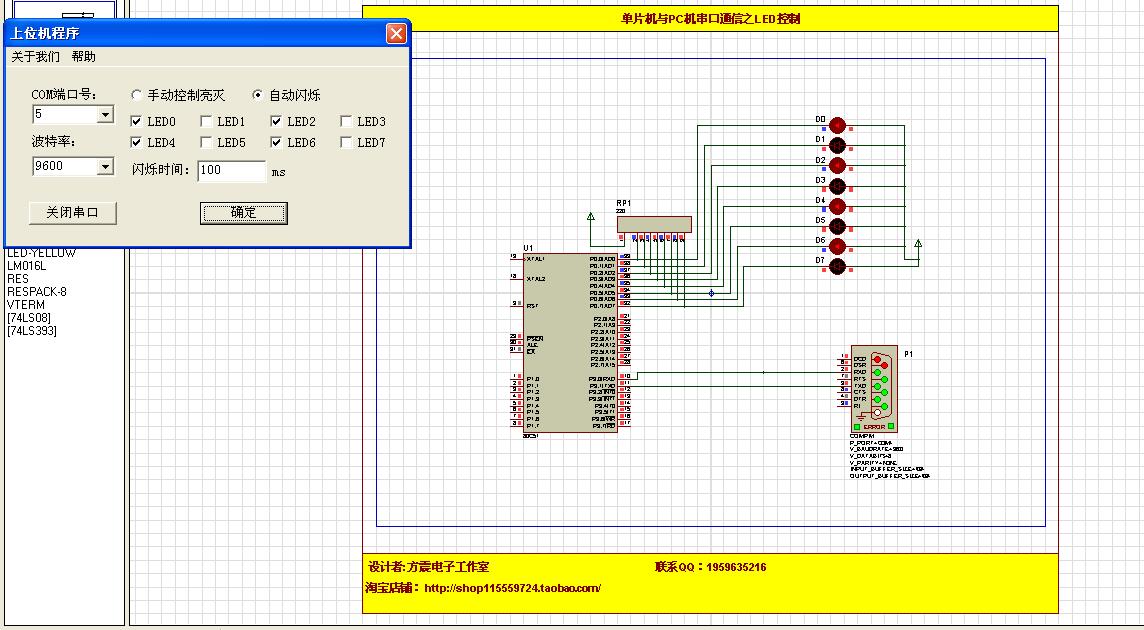The height and width of the screenshot is (630, 1144).
Task: Select RES in the device list
Action: pos(18,279)
